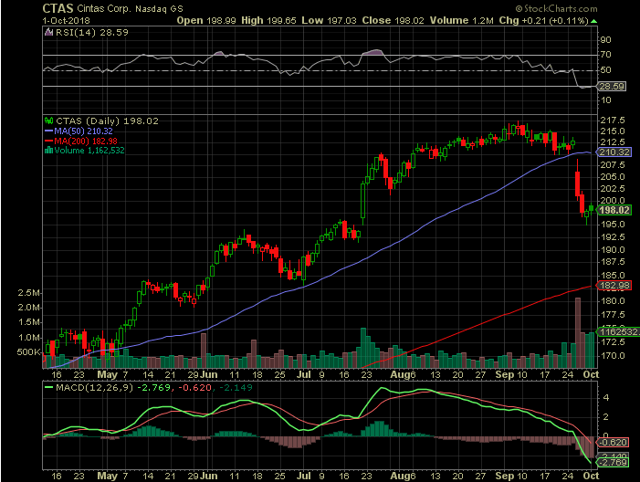Click the Volume 1,162,532 legend text
Viewport: 640px width, 482px height.
89,151
